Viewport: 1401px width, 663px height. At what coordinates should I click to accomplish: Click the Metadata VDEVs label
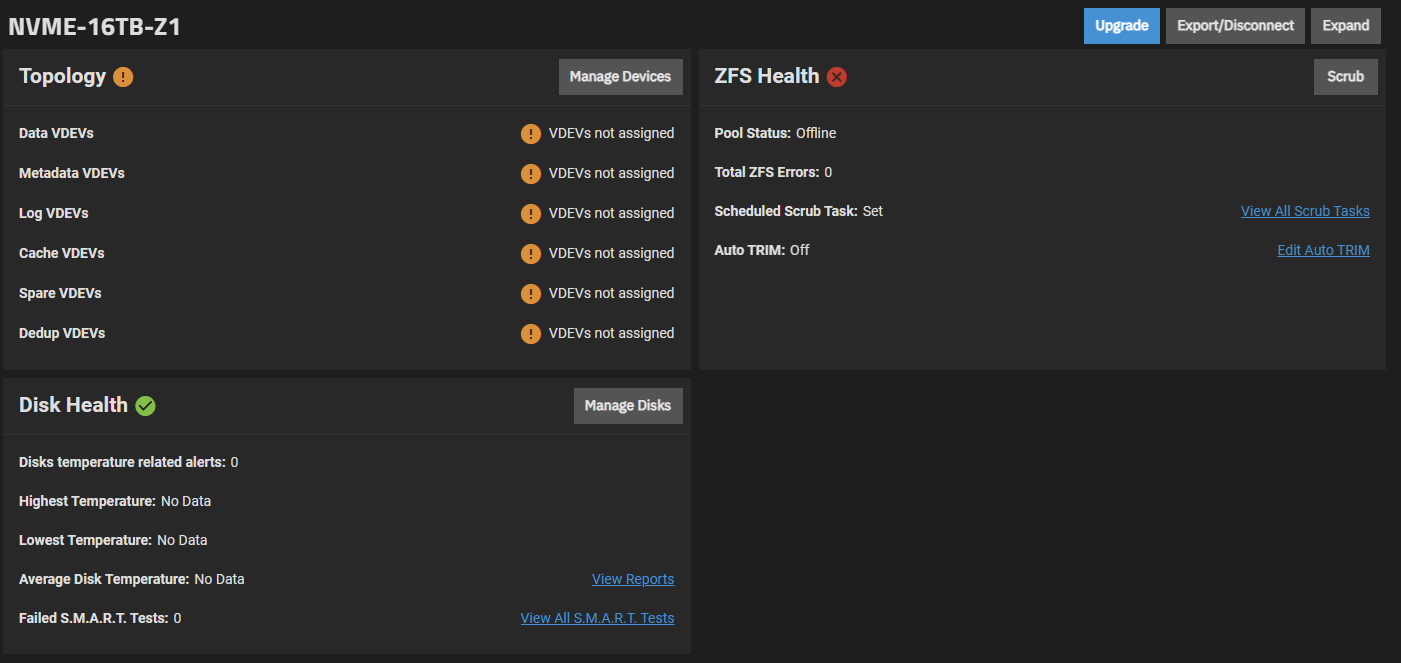72,173
